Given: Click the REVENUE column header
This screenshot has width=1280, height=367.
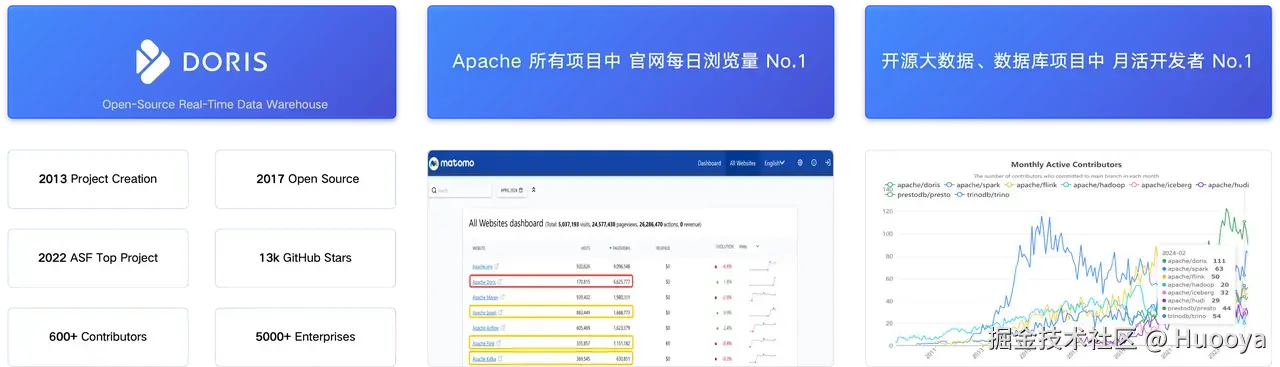Looking at the screenshot, I should click(662, 247).
